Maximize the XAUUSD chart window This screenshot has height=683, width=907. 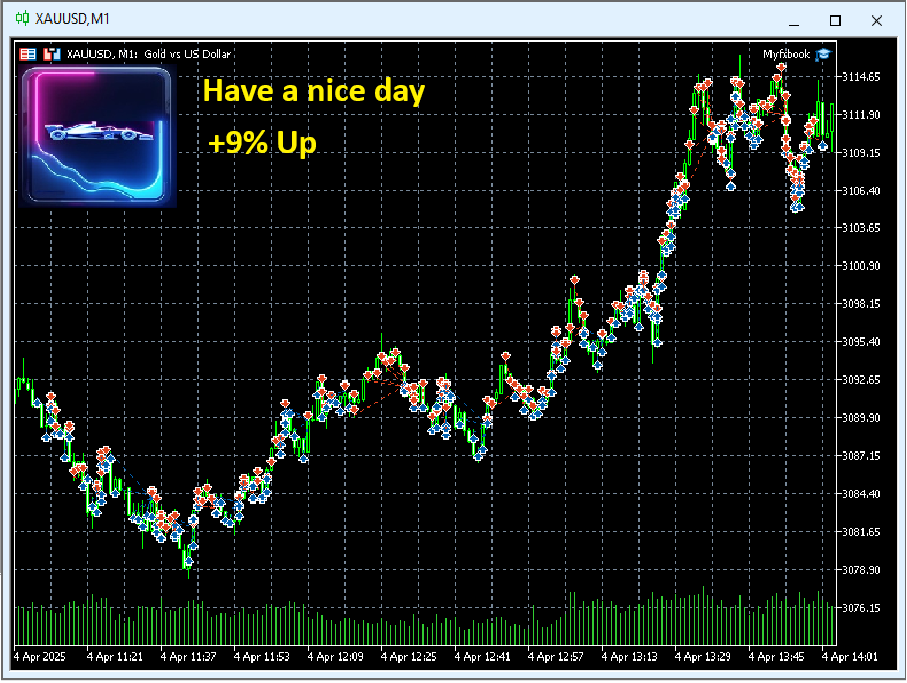point(835,21)
